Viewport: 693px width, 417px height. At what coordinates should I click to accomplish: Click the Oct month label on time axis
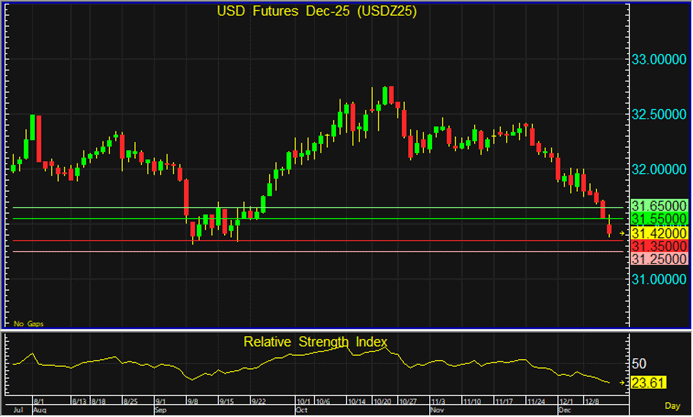pyautogui.click(x=302, y=410)
